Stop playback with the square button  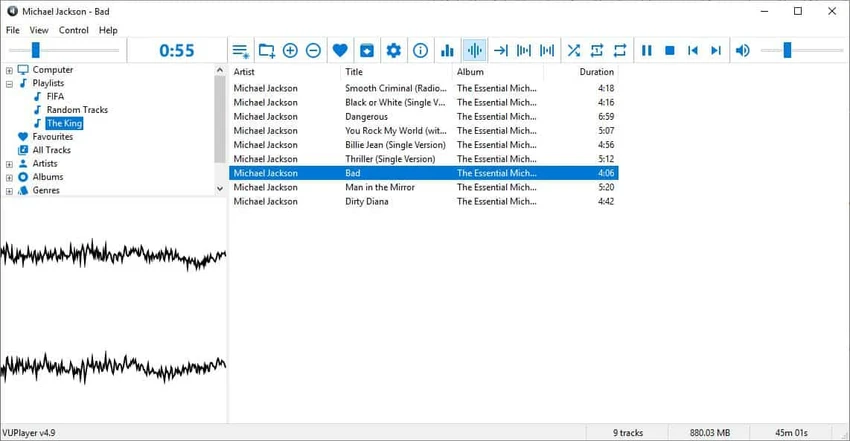point(669,51)
